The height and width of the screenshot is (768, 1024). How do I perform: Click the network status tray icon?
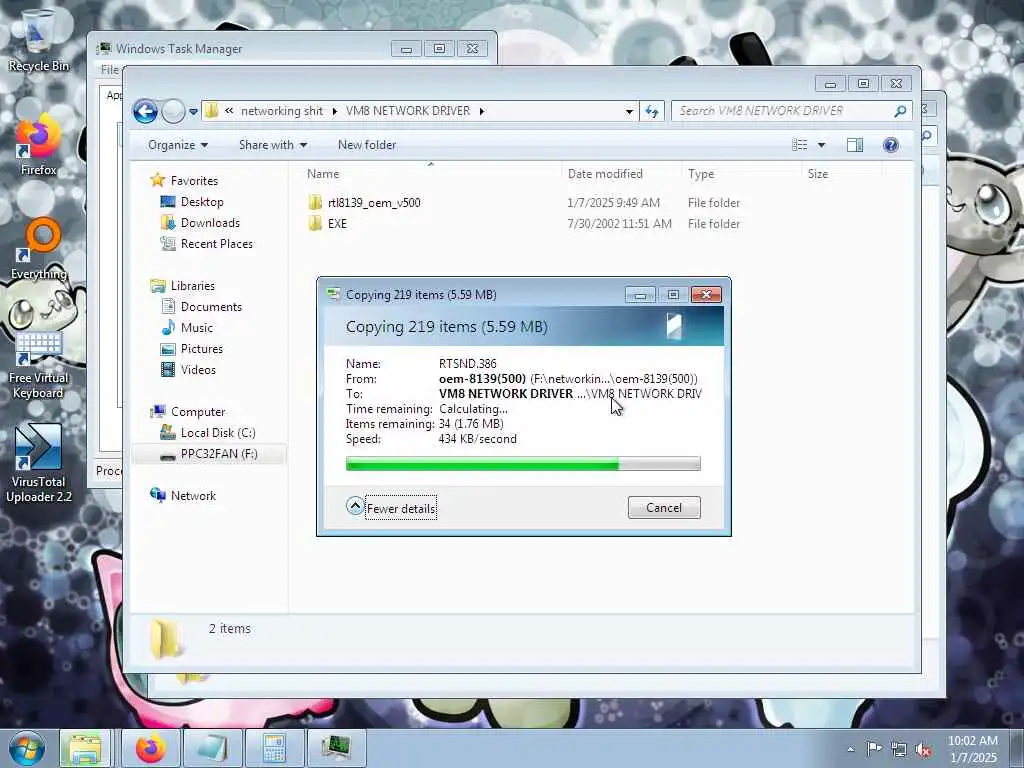point(899,750)
